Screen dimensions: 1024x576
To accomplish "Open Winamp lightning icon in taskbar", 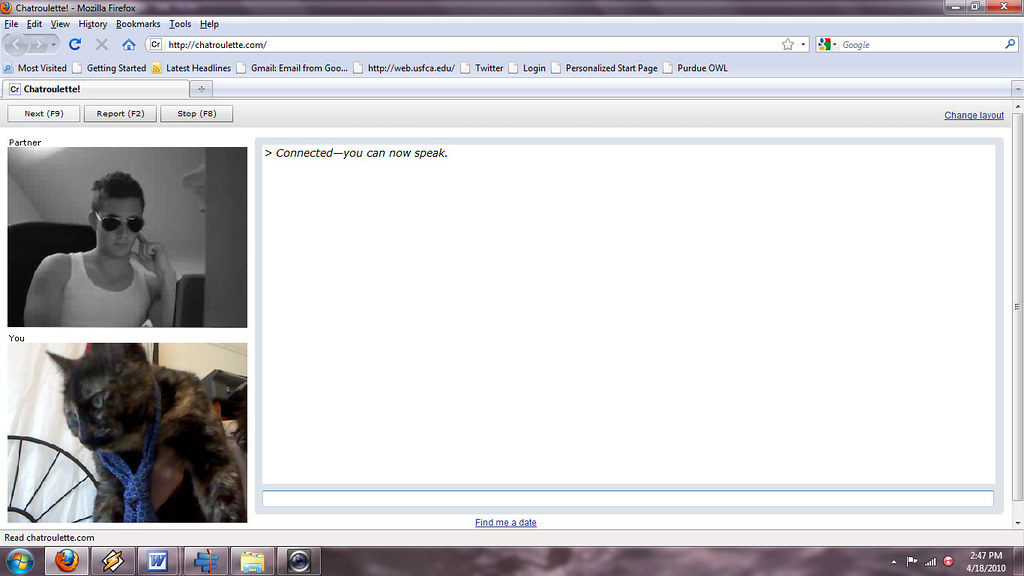I will click(112, 561).
